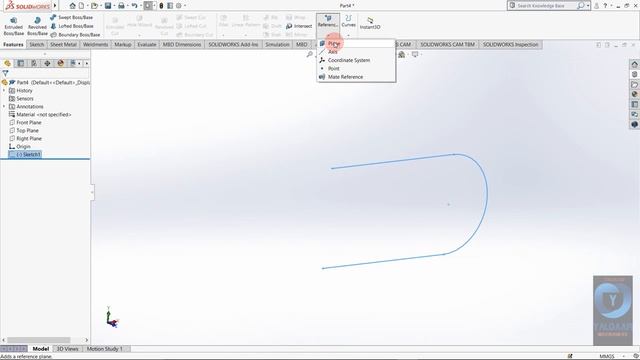Image resolution: width=640 pixels, height=360 pixels.
Task: Switch to the Sketch tab
Action: coord(36,44)
